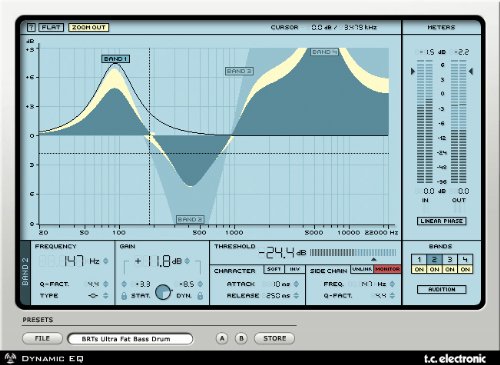Adjust the ATTACK 10 ms stepper

(296, 284)
